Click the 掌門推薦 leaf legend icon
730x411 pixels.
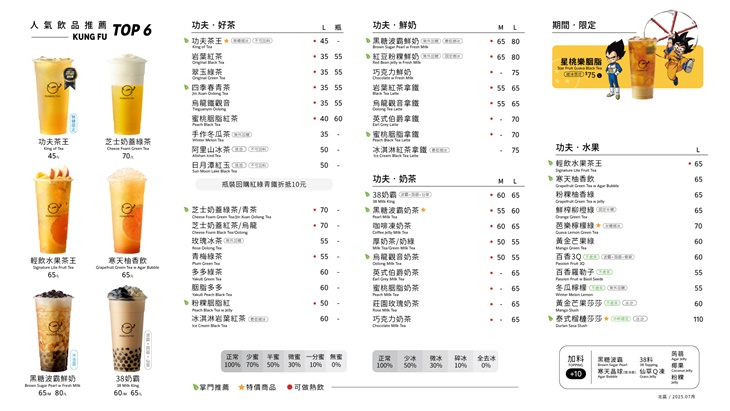tap(196, 387)
